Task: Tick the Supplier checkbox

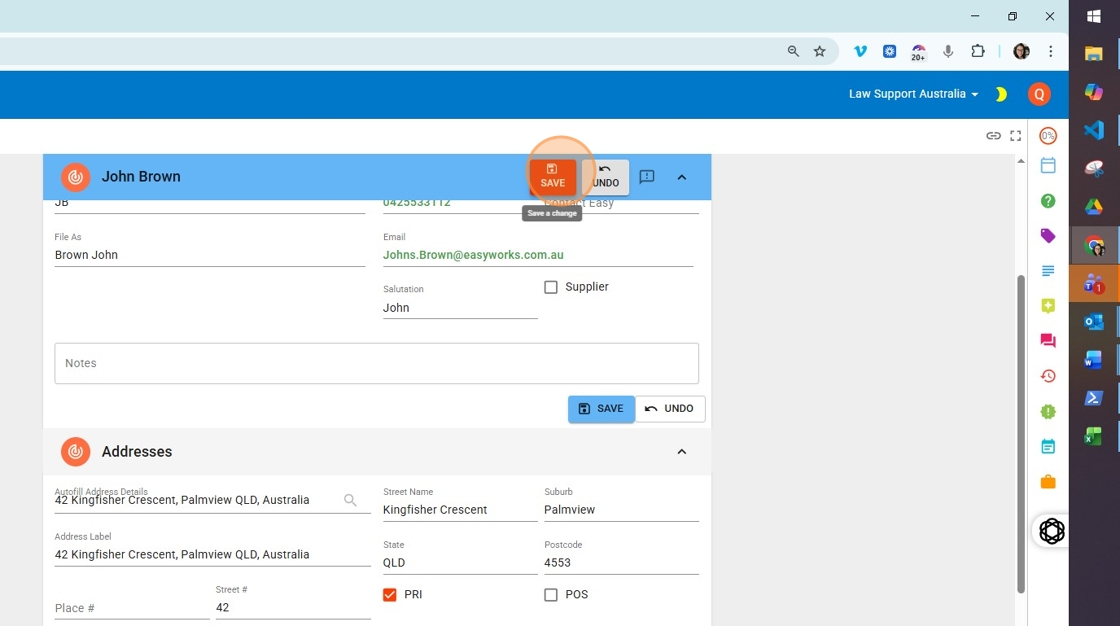Action: click(551, 287)
